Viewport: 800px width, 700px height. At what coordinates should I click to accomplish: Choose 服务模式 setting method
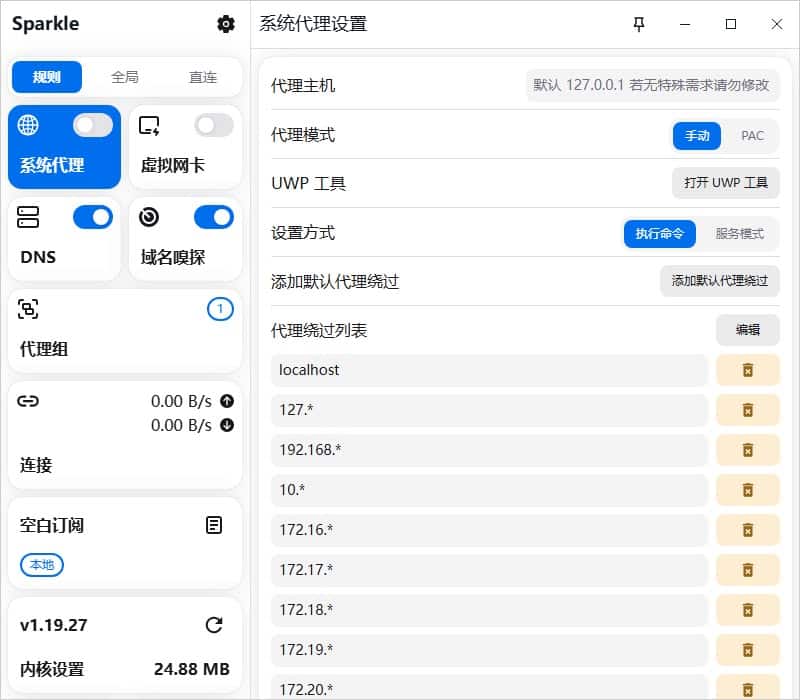point(739,234)
